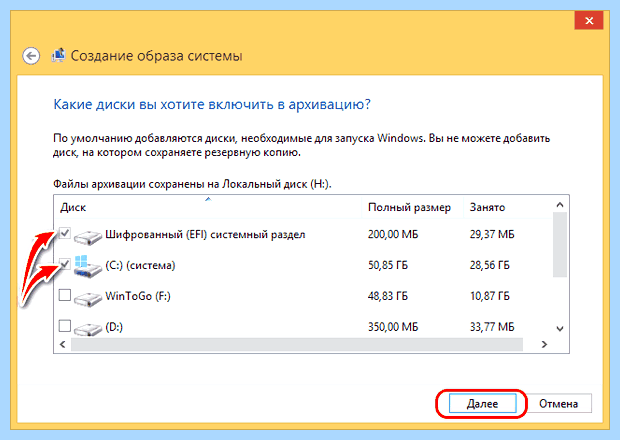Click the 28,56 ГБ used value
620x440 pixels.
pyautogui.click(x=490, y=265)
